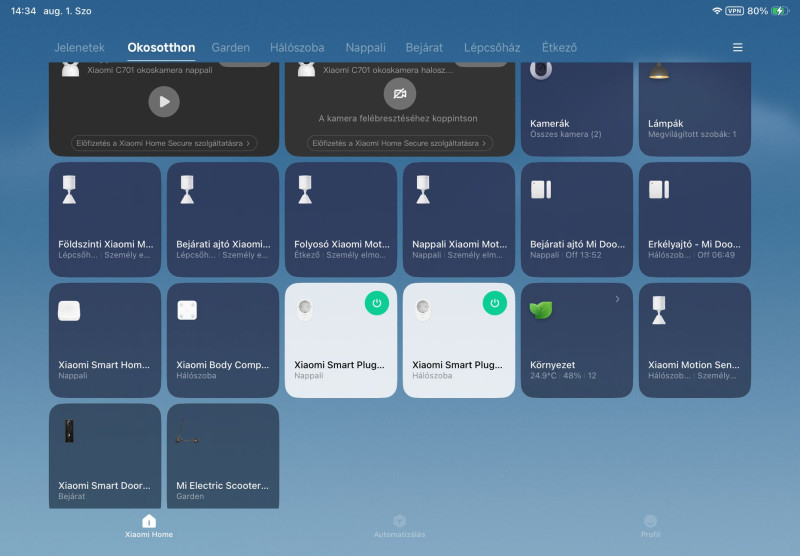
Task: Switch to Hálószoba tab
Action: (297, 47)
